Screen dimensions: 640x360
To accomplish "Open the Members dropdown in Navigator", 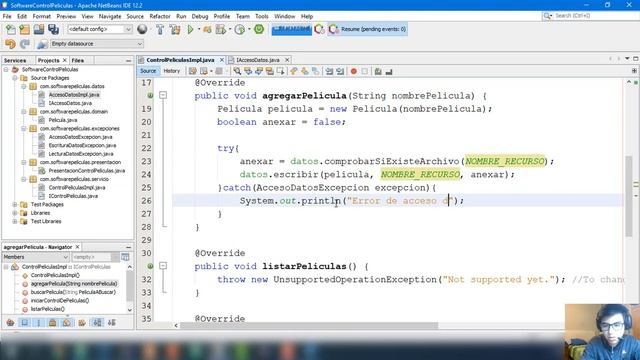I will (x=36, y=257).
